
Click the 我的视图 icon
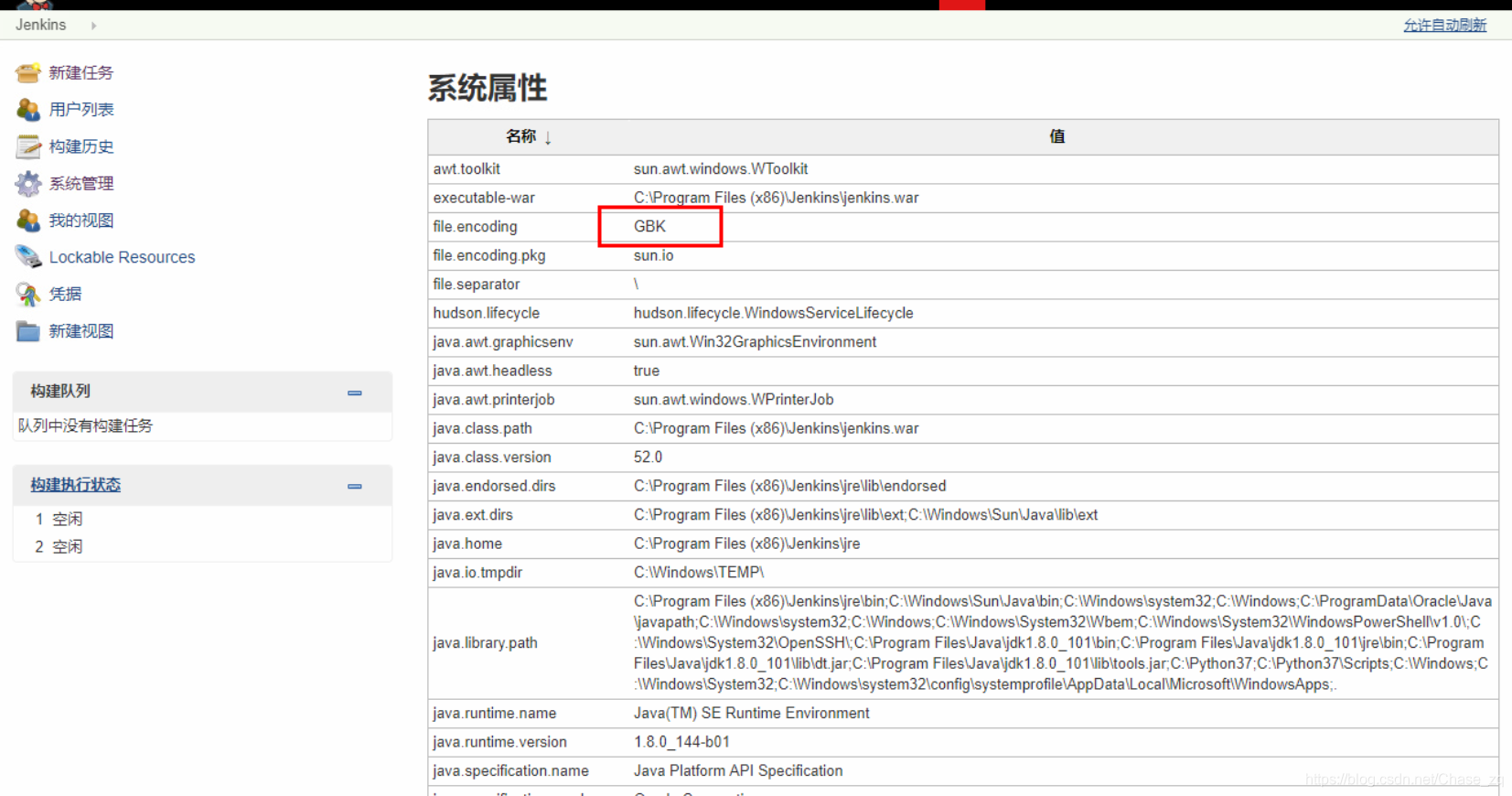pyautogui.click(x=28, y=221)
